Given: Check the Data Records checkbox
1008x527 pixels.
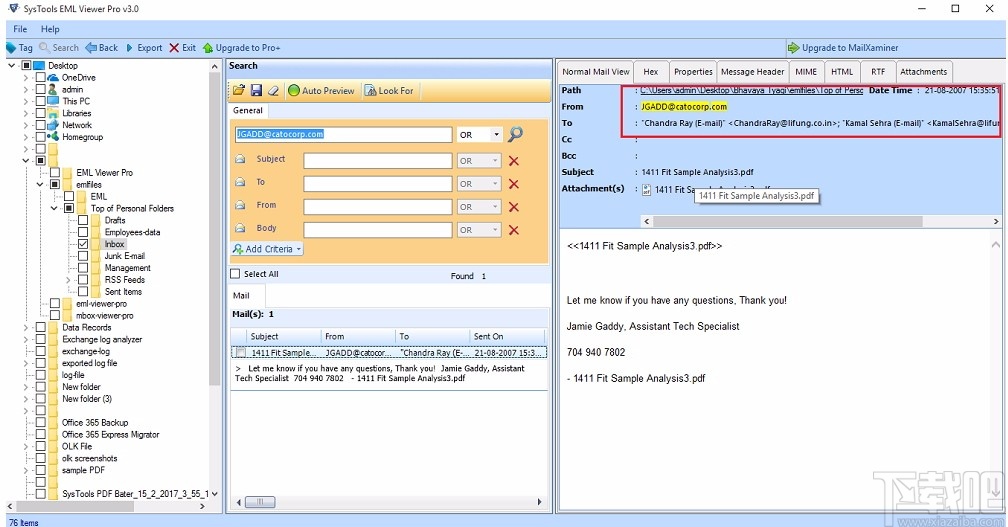Looking at the screenshot, I should 40,327.
